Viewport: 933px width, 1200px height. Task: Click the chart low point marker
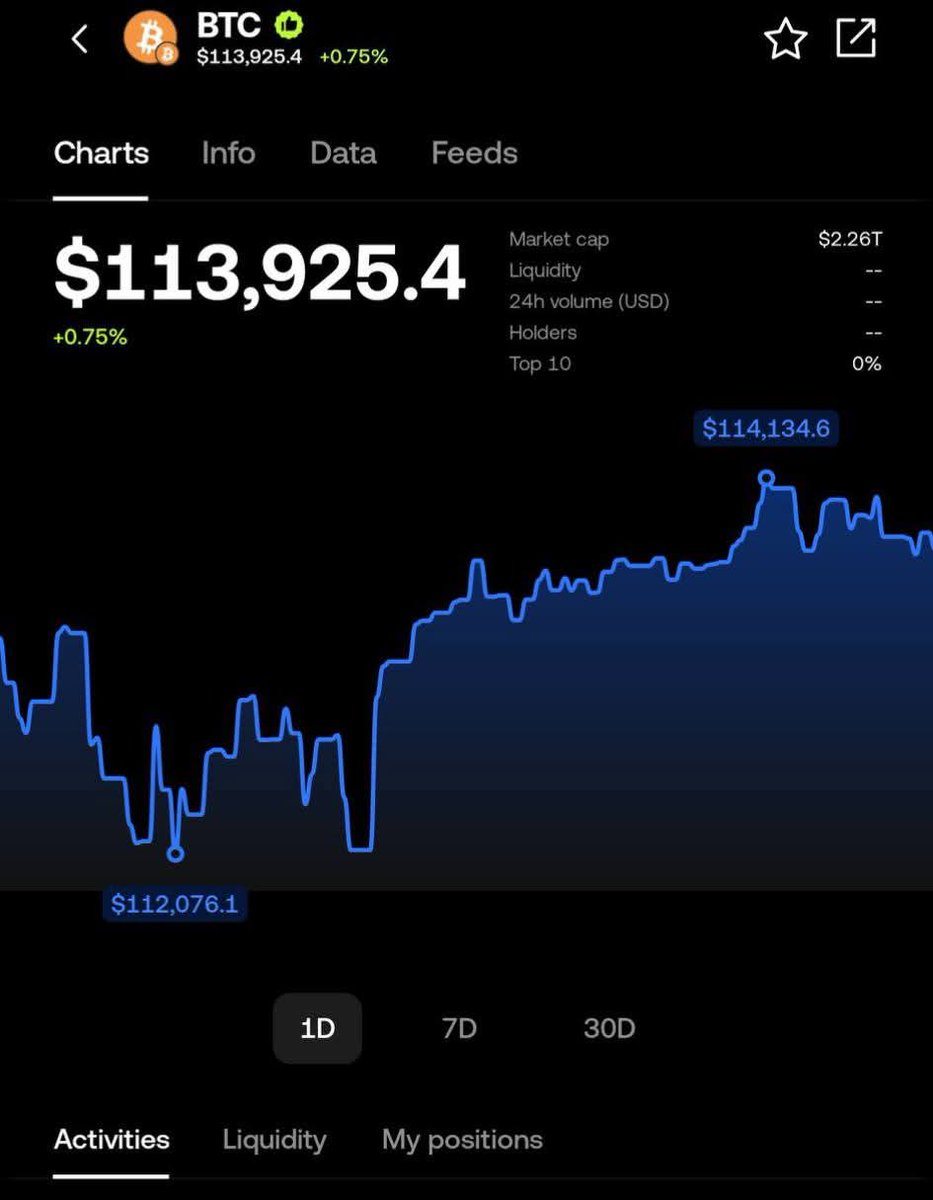tap(175, 854)
